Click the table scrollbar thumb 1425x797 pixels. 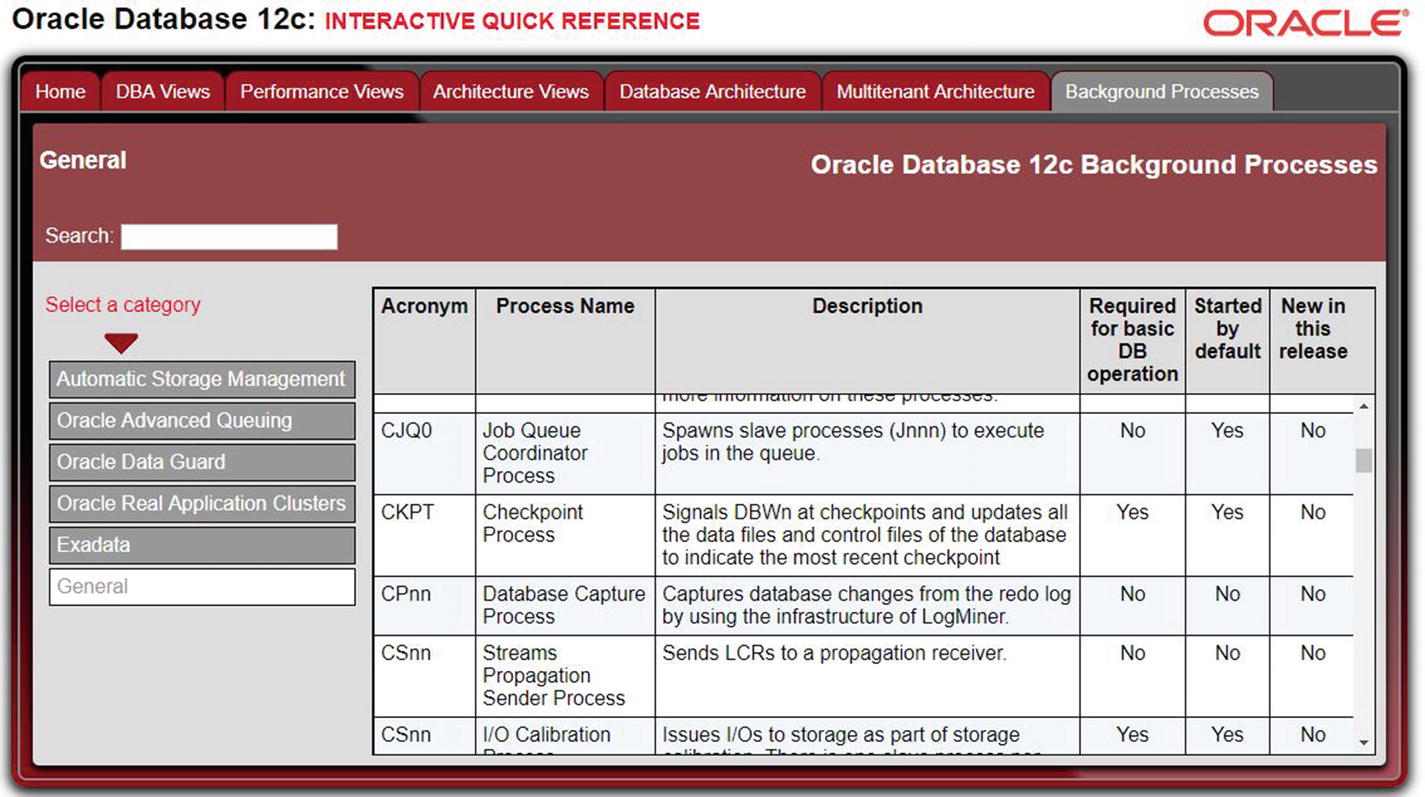(x=1364, y=460)
